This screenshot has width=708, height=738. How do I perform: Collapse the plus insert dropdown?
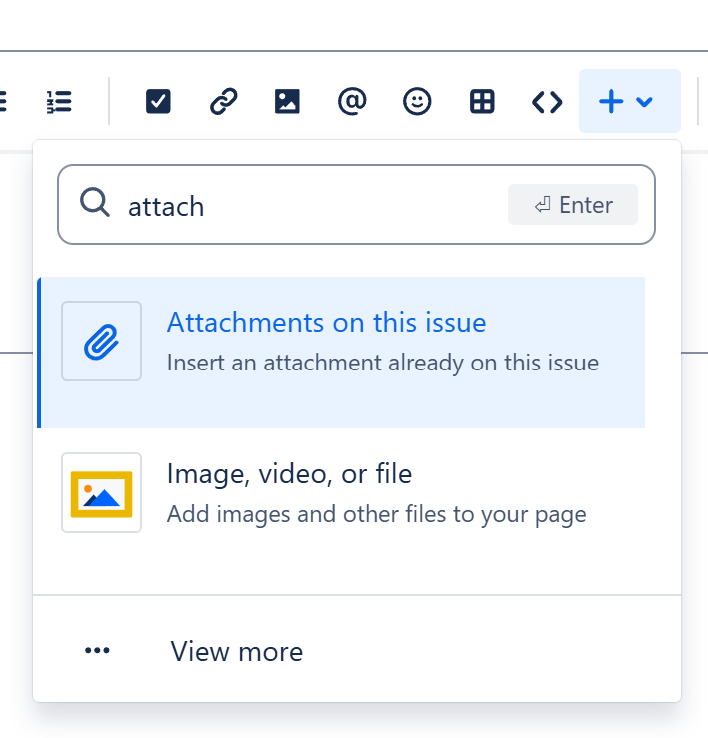pos(630,101)
